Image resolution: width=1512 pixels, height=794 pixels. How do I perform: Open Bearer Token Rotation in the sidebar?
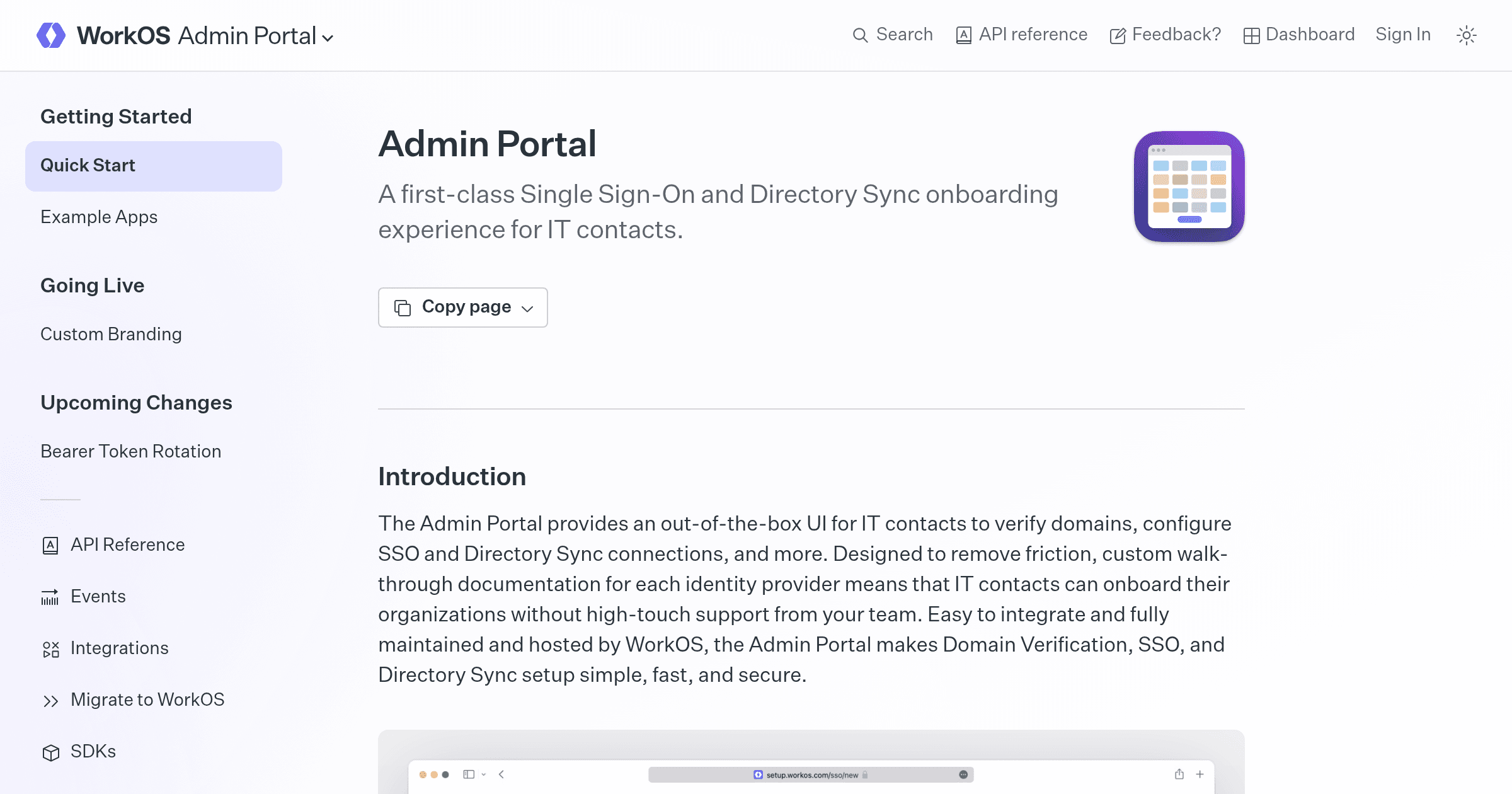click(130, 451)
